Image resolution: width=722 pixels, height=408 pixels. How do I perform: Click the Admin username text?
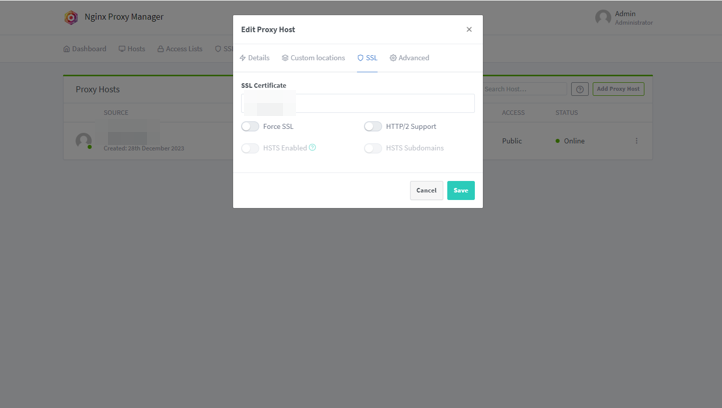pos(625,14)
